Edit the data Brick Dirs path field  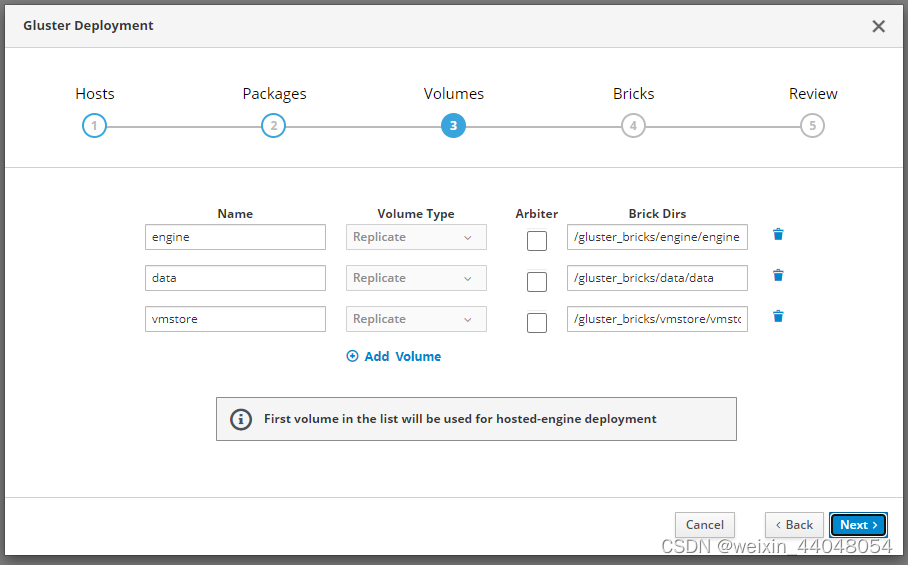point(657,278)
